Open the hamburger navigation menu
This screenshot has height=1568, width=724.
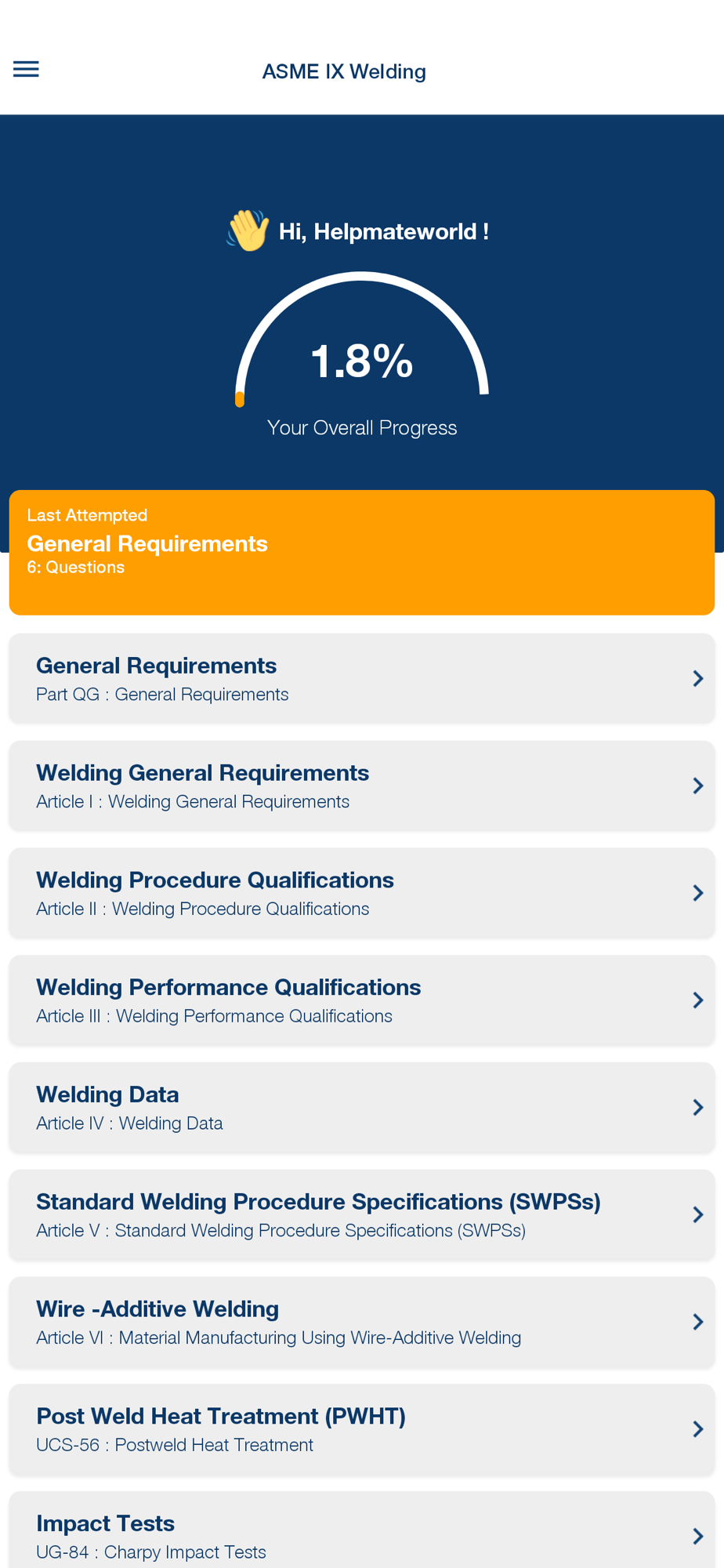point(26,70)
